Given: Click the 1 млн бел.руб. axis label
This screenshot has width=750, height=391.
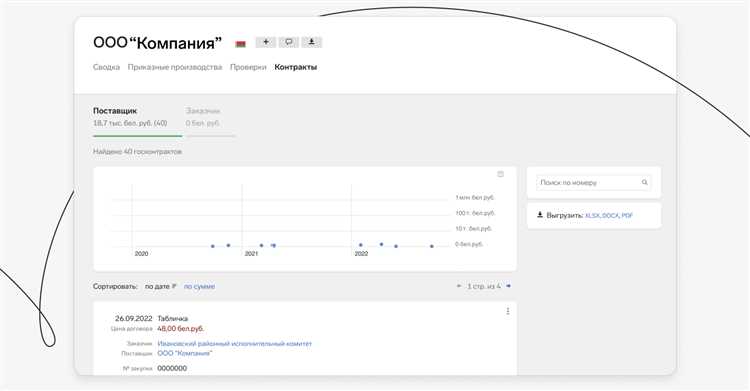Looking at the screenshot, I should pyautogui.click(x=475, y=197).
